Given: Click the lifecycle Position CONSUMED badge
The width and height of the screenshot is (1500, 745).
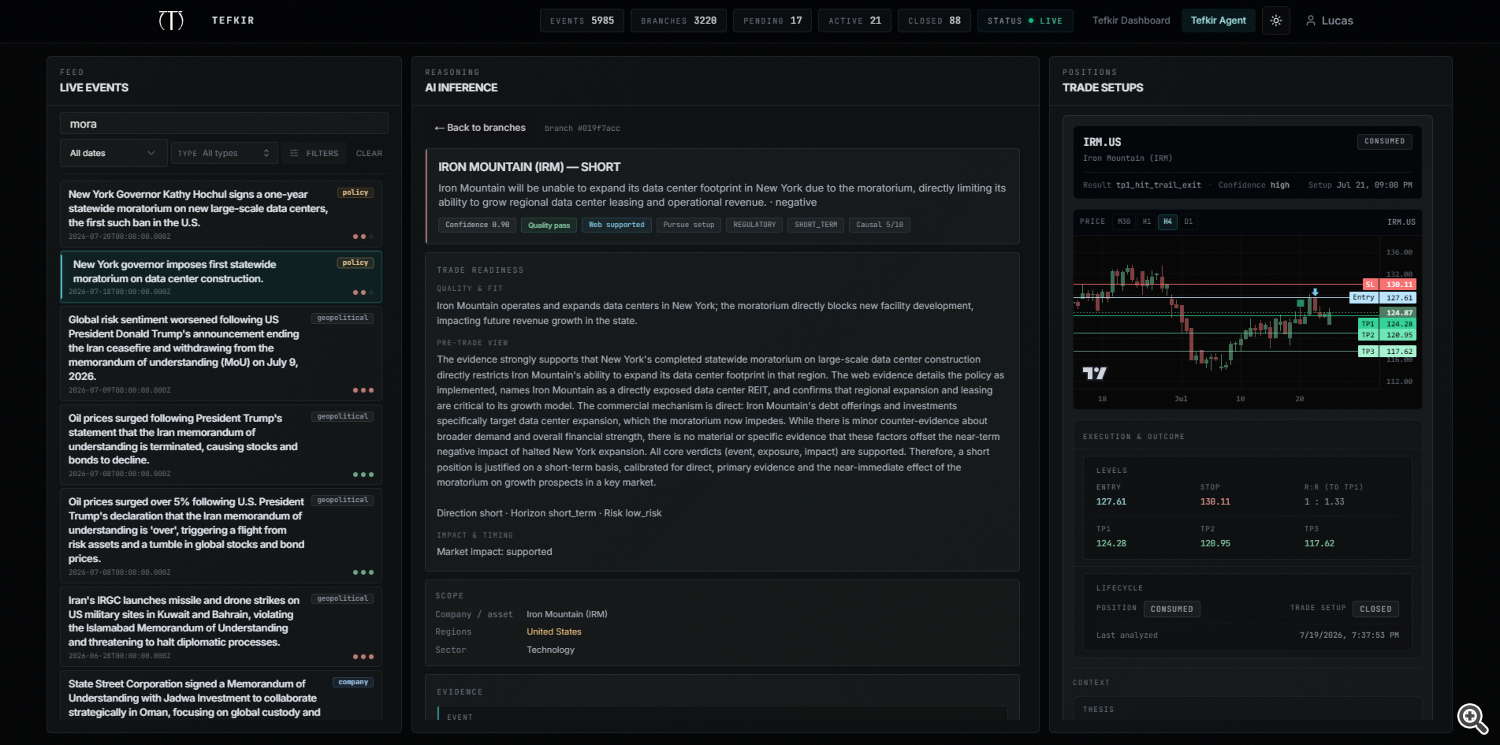Looking at the screenshot, I should tap(1172, 608).
